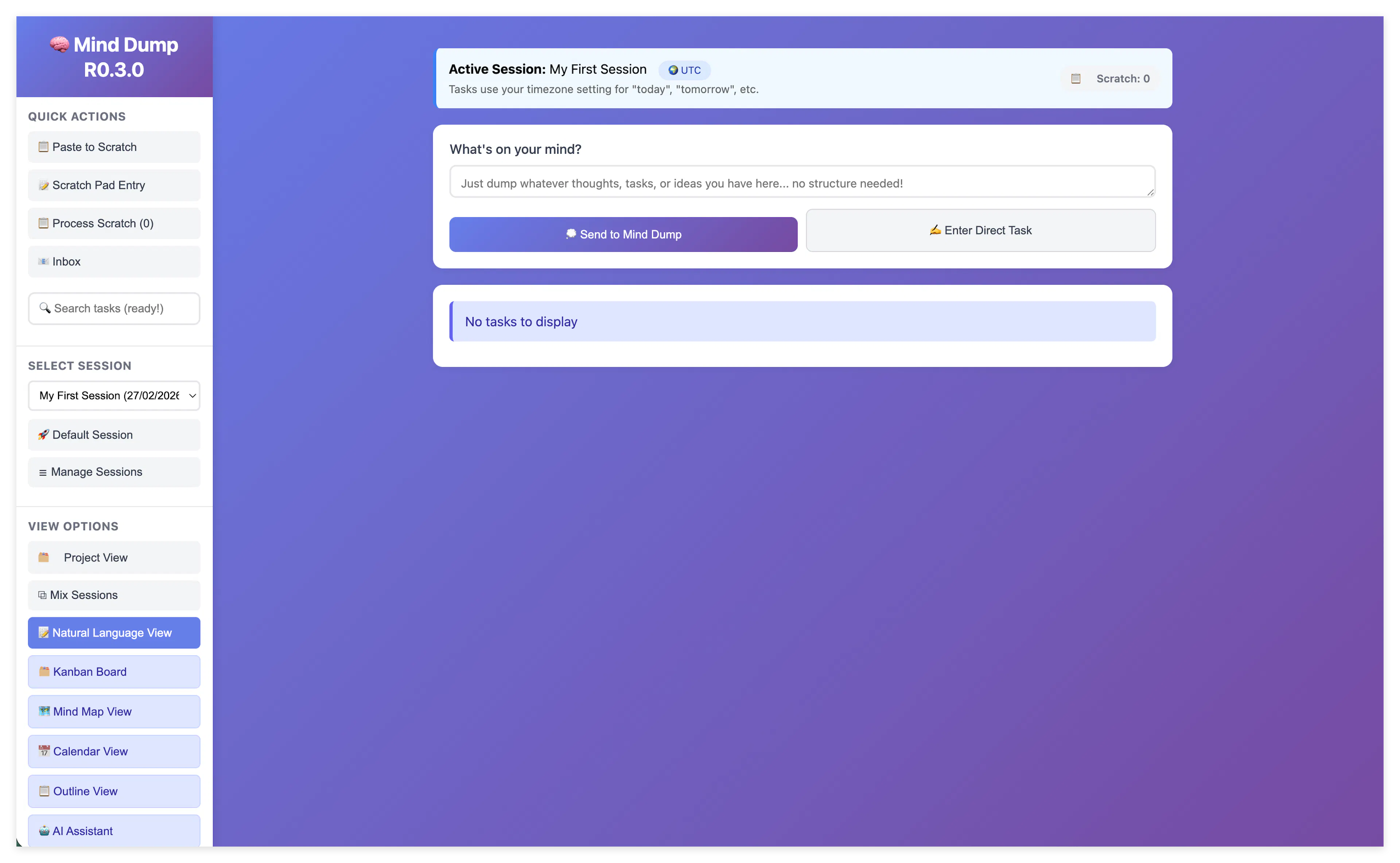The height and width of the screenshot is (863, 1400).
Task: Click Enter Direct Task button
Action: (980, 231)
